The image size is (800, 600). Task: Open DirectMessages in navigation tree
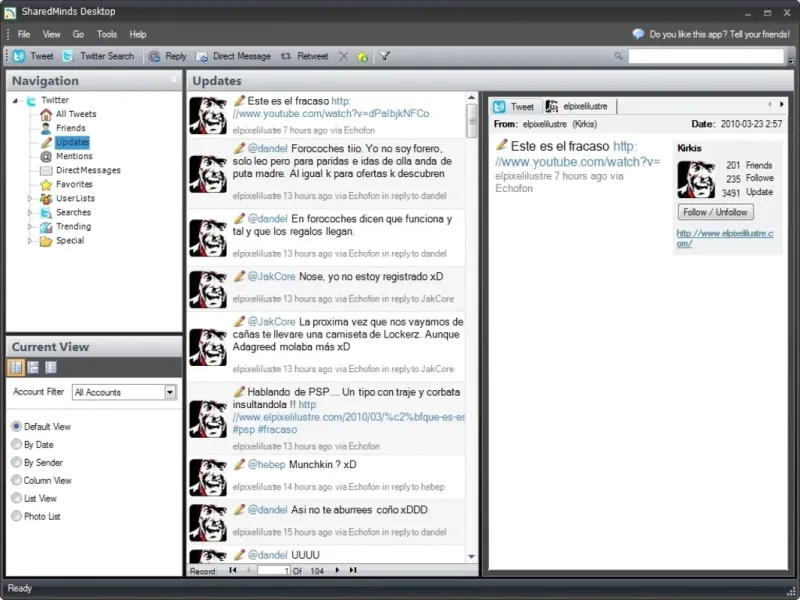(88, 170)
